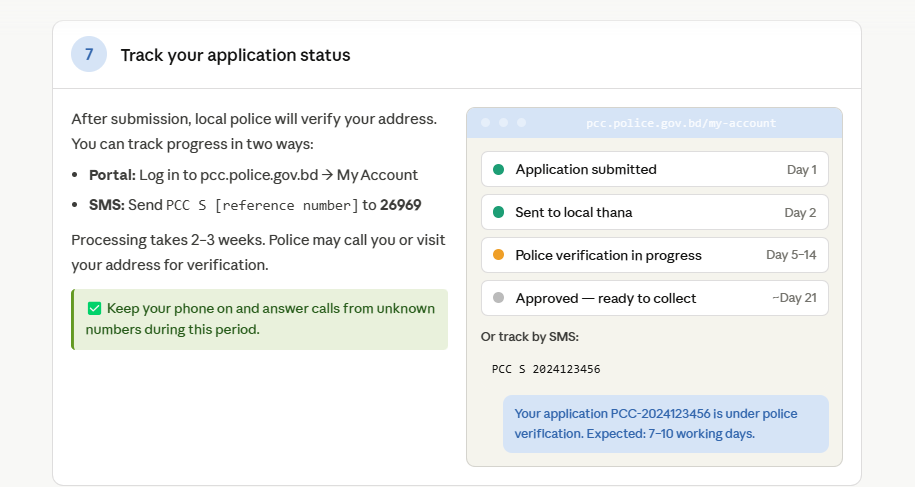Click the Day 5–14 label
Screen dimensions: 915x487
click(x=791, y=255)
